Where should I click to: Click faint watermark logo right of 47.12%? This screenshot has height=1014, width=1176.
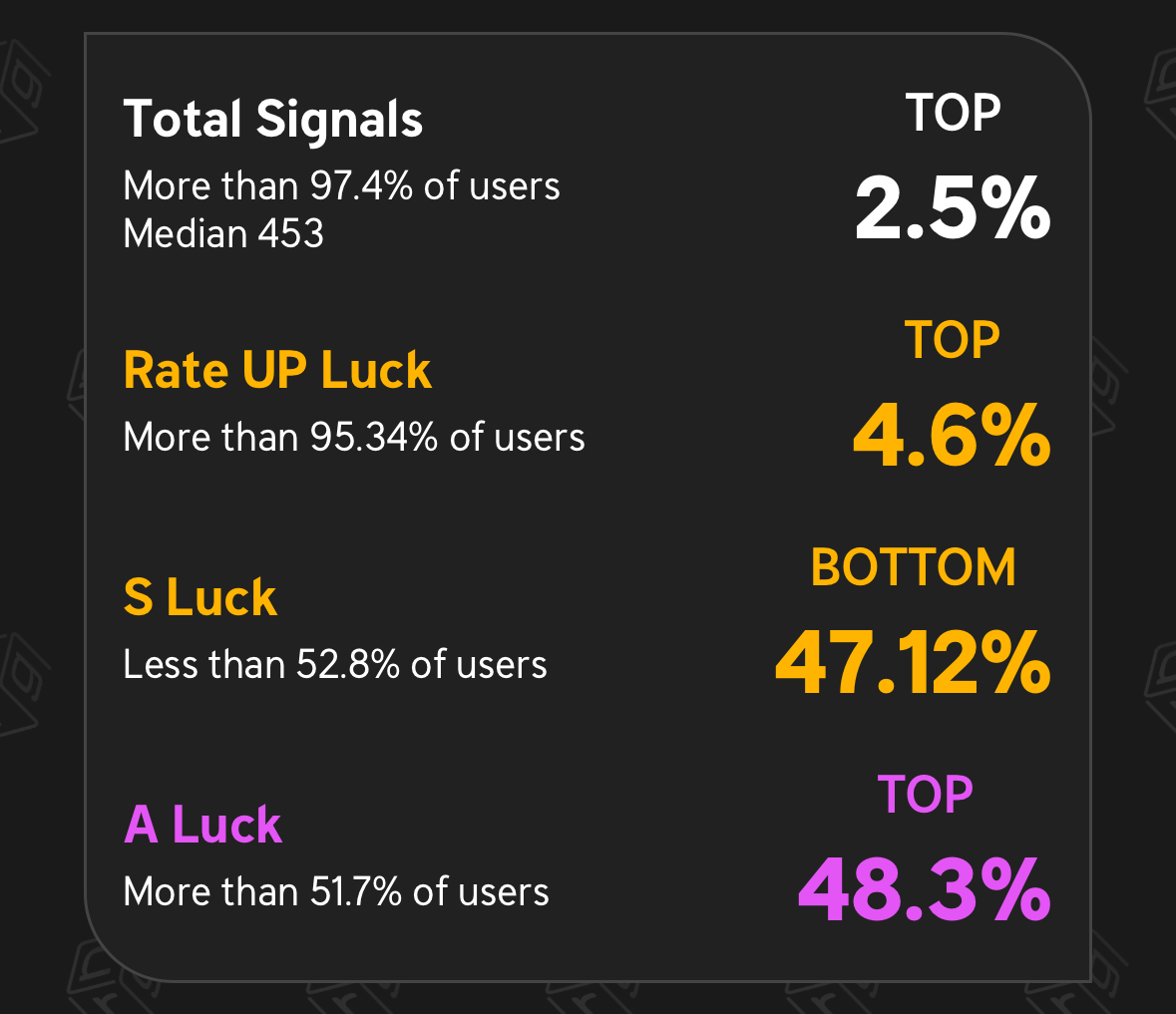click(x=1159, y=688)
